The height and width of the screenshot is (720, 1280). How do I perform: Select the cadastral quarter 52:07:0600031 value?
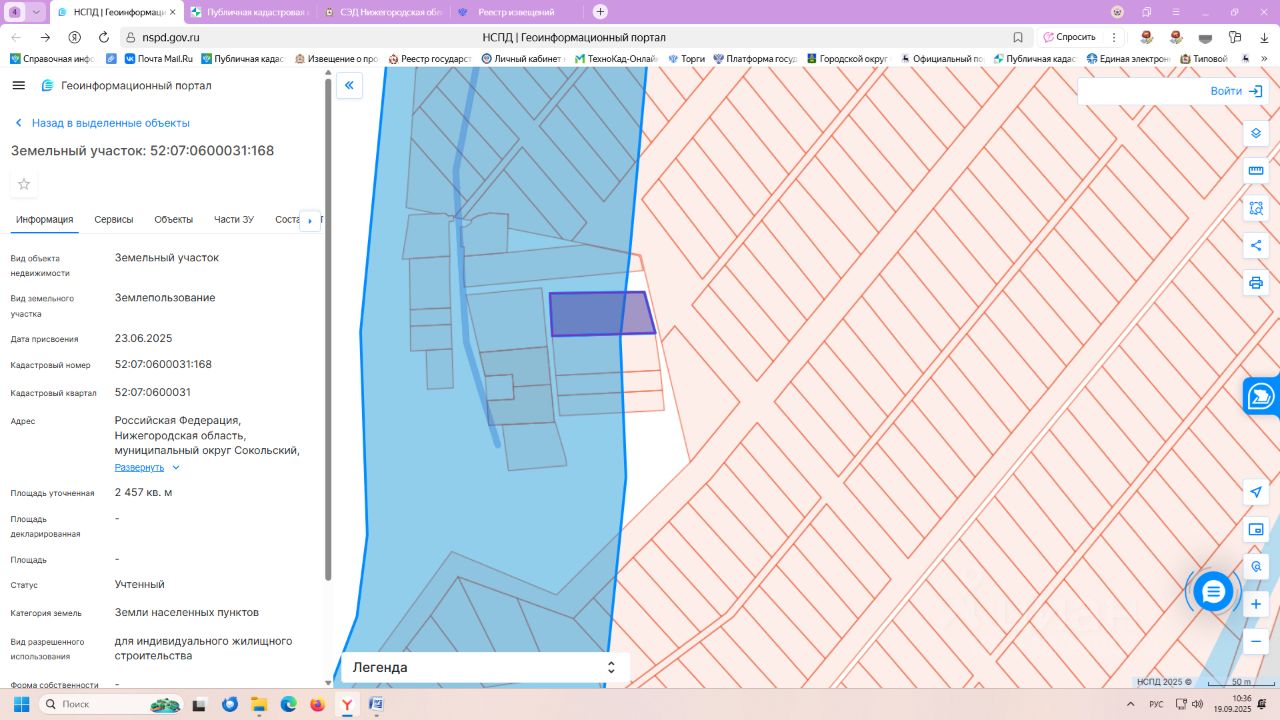(x=153, y=393)
